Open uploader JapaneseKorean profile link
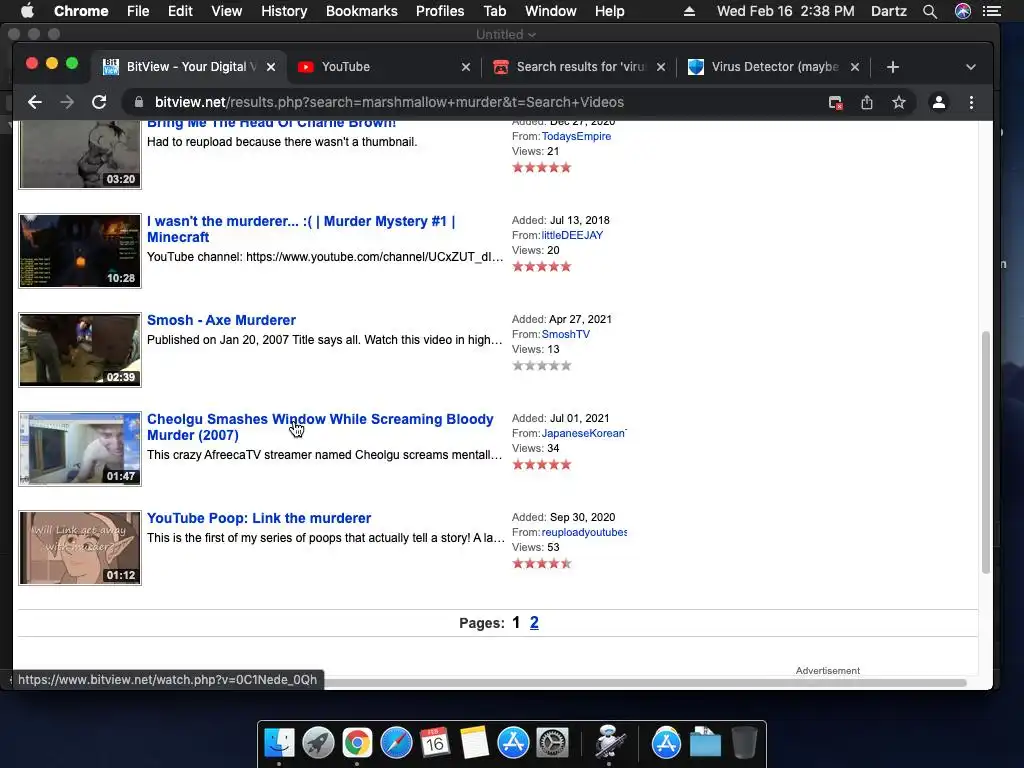Image resolution: width=1024 pixels, height=768 pixels. (x=584, y=434)
